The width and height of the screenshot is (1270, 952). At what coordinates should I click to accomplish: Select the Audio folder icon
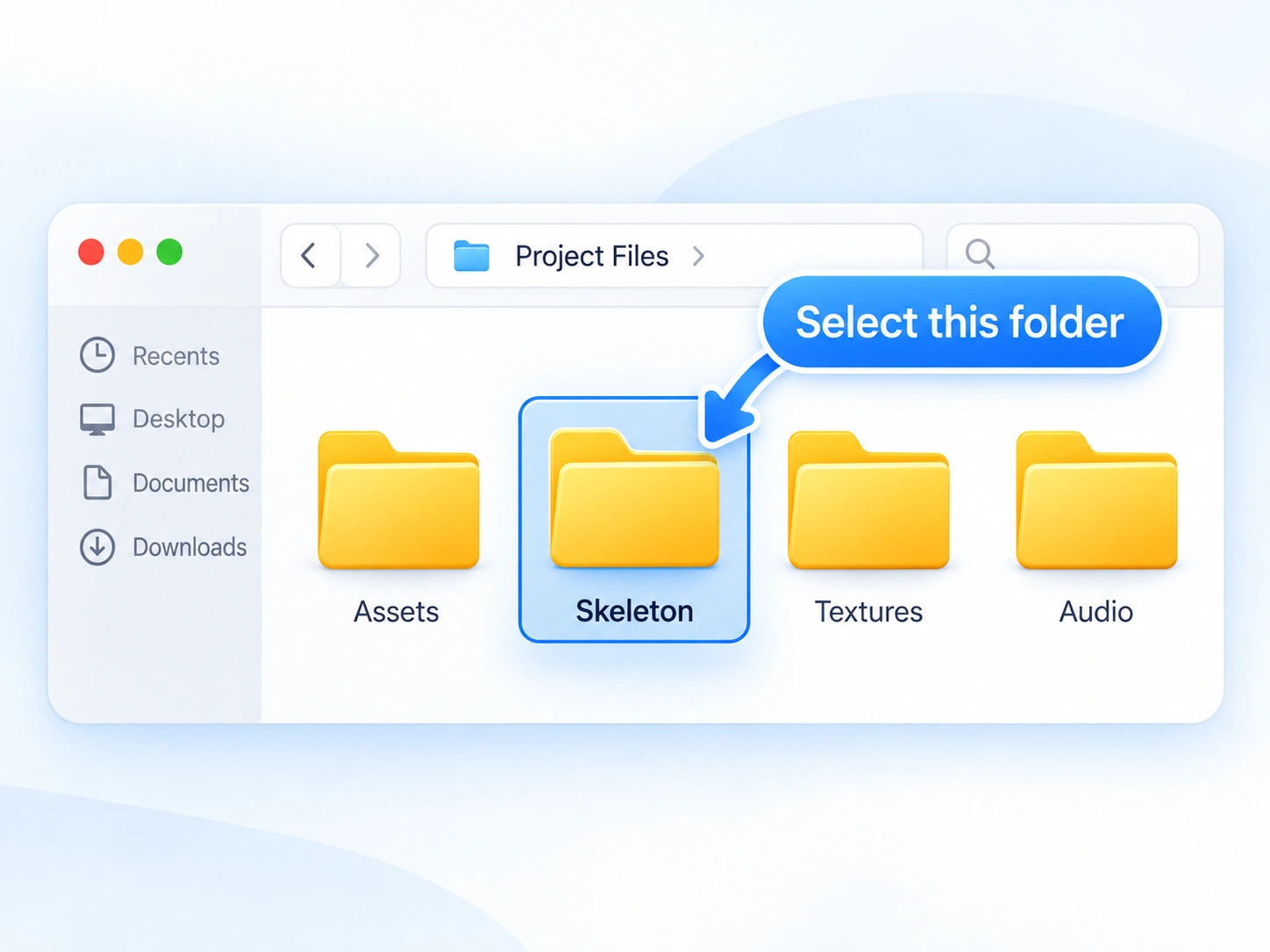point(1096,500)
